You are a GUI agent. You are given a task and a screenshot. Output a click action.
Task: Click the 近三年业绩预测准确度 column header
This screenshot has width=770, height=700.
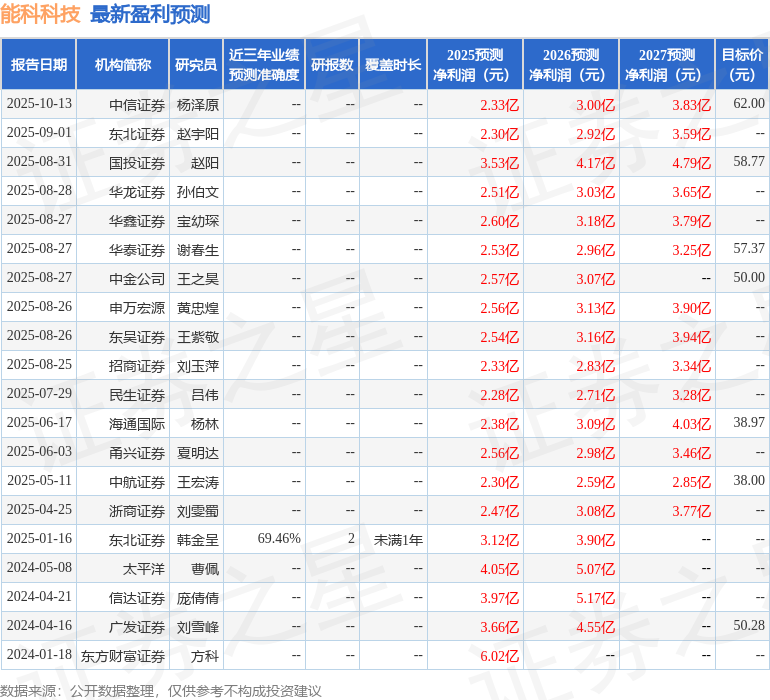264,65
